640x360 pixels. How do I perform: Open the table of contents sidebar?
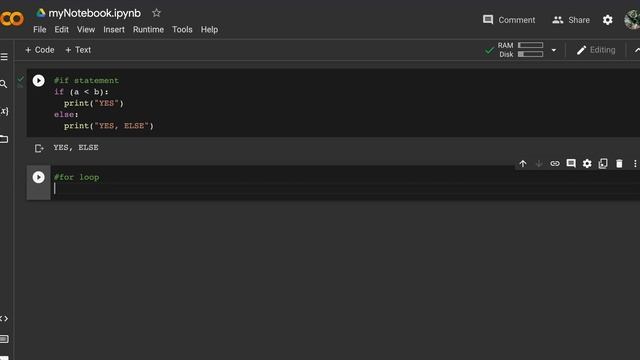coord(4,57)
